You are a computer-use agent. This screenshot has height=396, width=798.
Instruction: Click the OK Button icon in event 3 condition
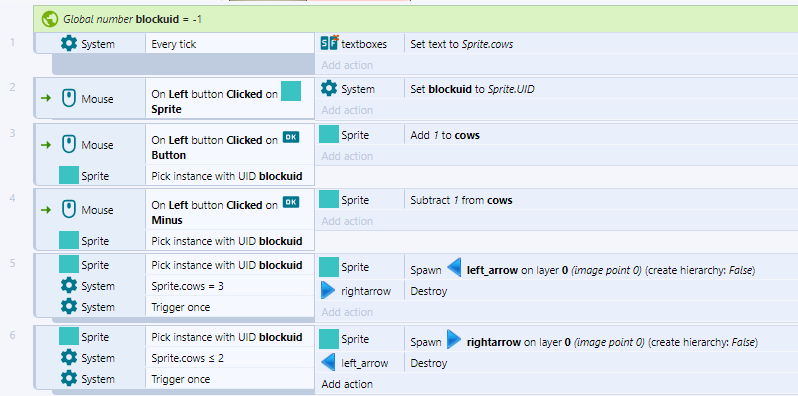click(x=291, y=136)
